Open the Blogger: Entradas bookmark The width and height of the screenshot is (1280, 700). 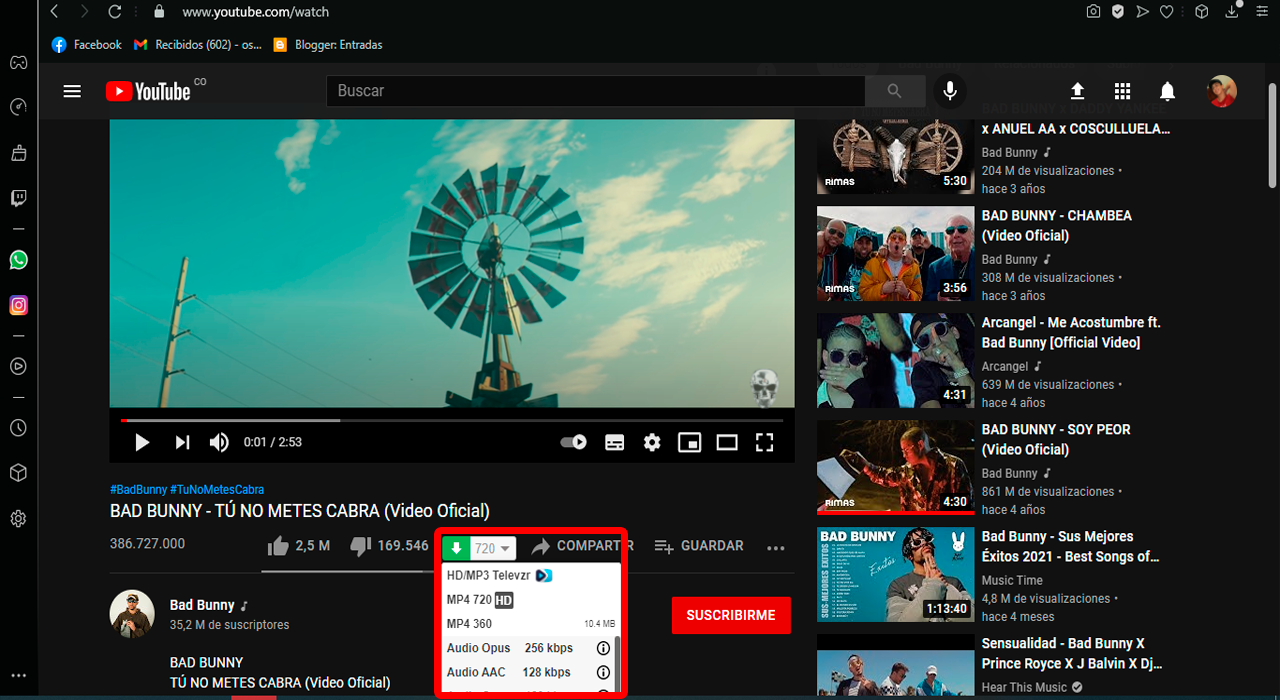tap(327, 45)
